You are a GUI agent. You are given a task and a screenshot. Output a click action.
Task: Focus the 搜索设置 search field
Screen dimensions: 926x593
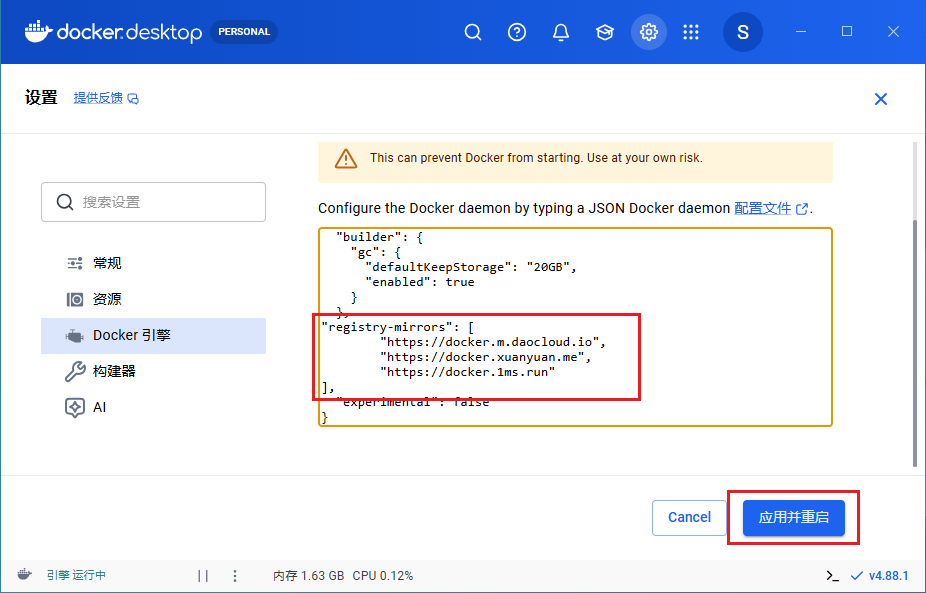coord(154,202)
